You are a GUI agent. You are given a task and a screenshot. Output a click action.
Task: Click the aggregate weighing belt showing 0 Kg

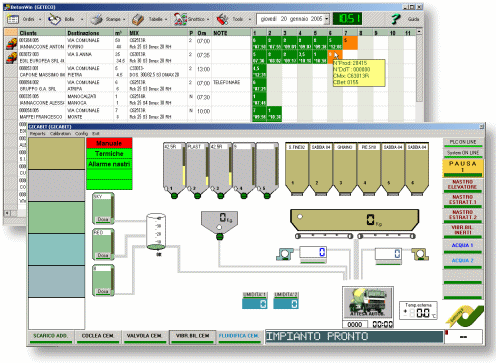pos(354,220)
